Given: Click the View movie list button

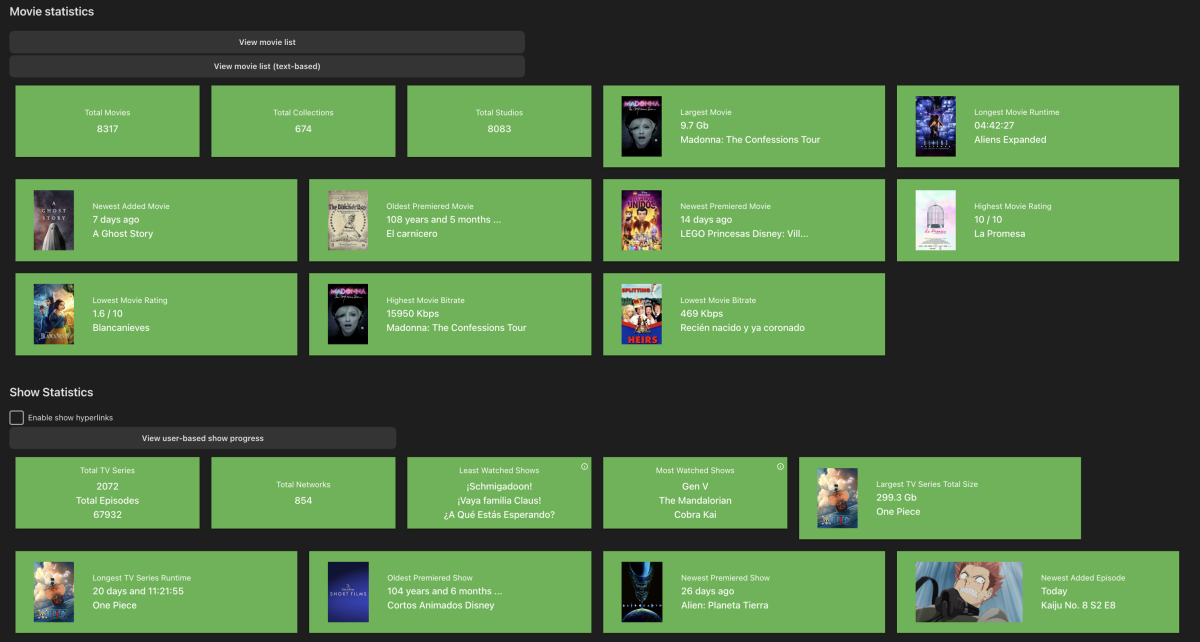Looking at the screenshot, I should click(x=267, y=42).
